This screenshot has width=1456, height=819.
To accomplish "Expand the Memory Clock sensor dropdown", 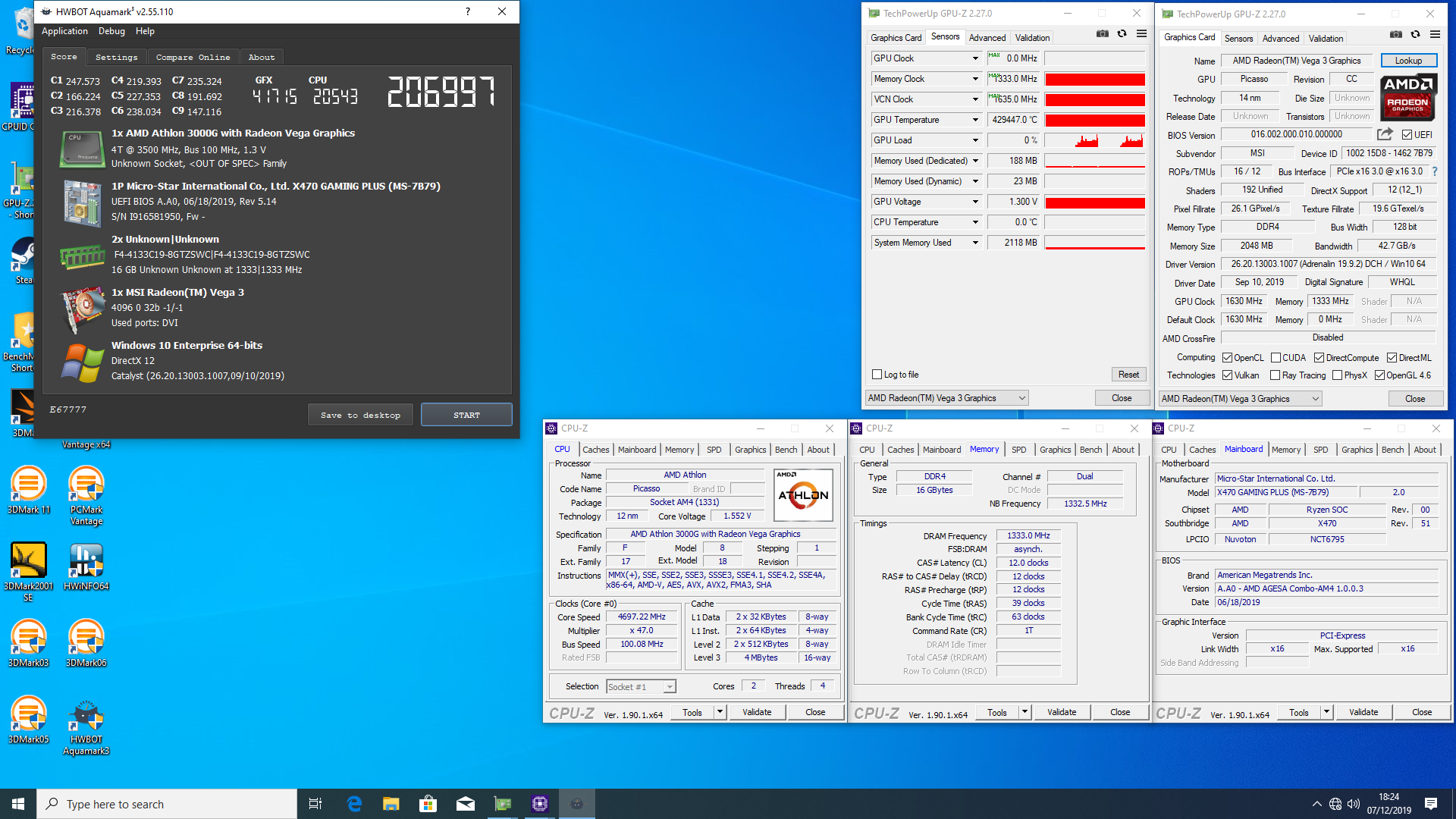I will click(x=975, y=79).
